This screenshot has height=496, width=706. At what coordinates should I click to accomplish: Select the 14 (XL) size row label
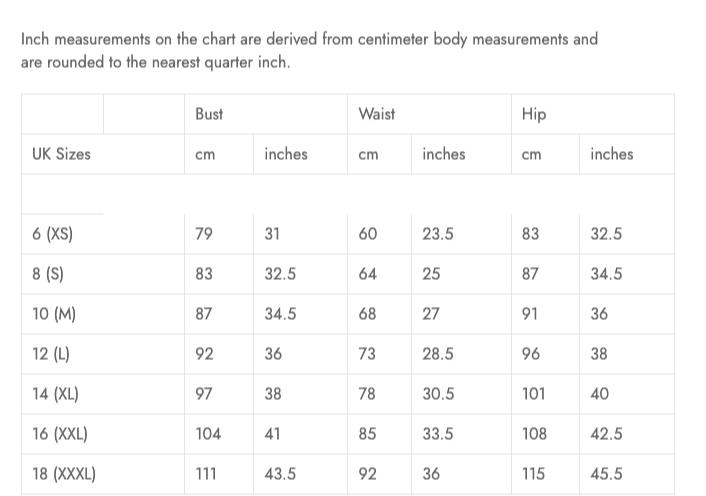click(55, 394)
